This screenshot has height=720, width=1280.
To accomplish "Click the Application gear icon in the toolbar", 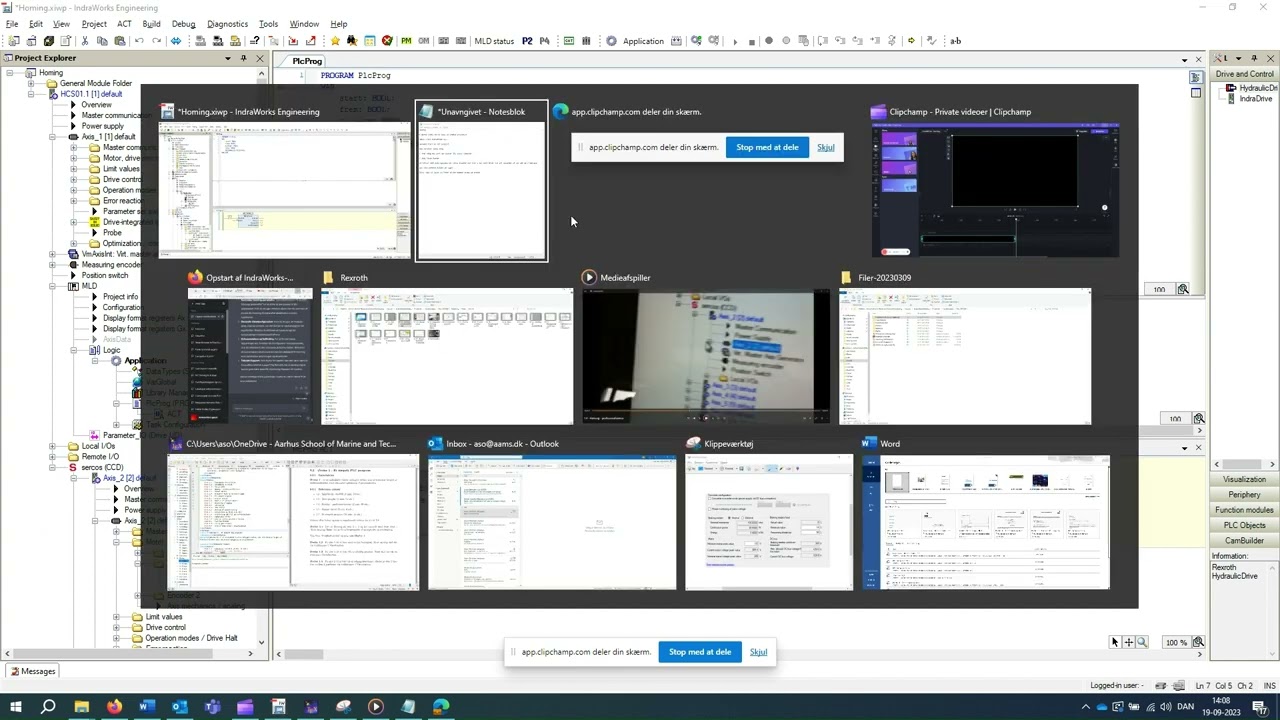I will [x=612, y=41].
